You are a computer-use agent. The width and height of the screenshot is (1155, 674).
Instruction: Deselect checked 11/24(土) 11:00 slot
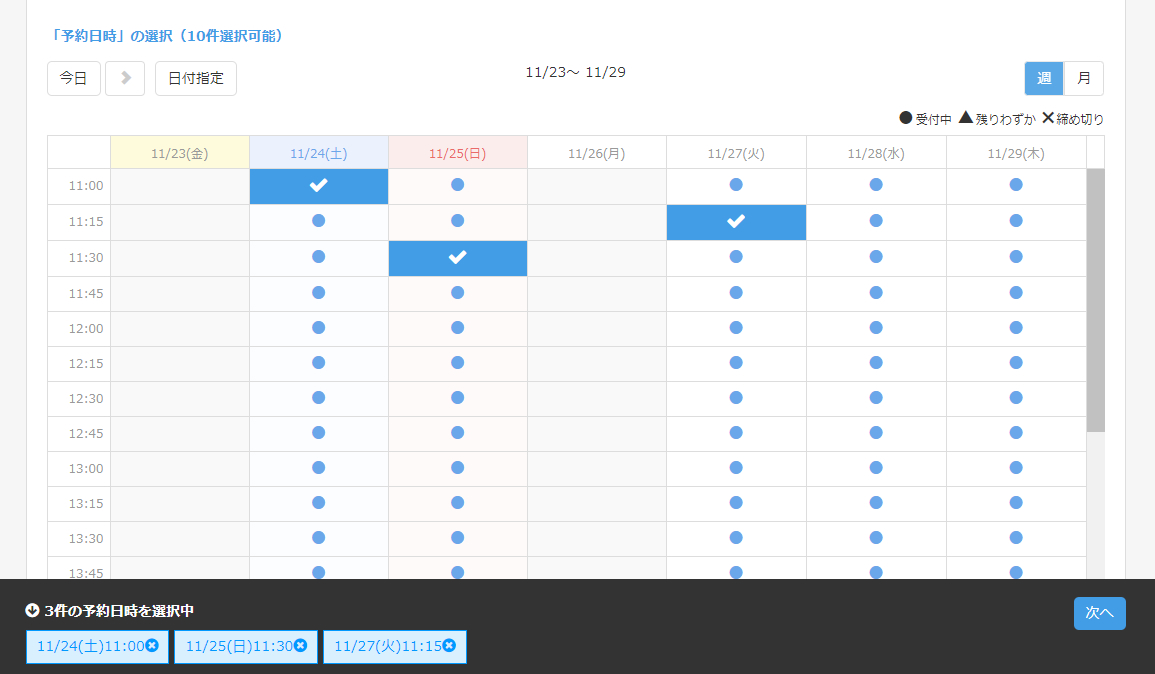(319, 186)
